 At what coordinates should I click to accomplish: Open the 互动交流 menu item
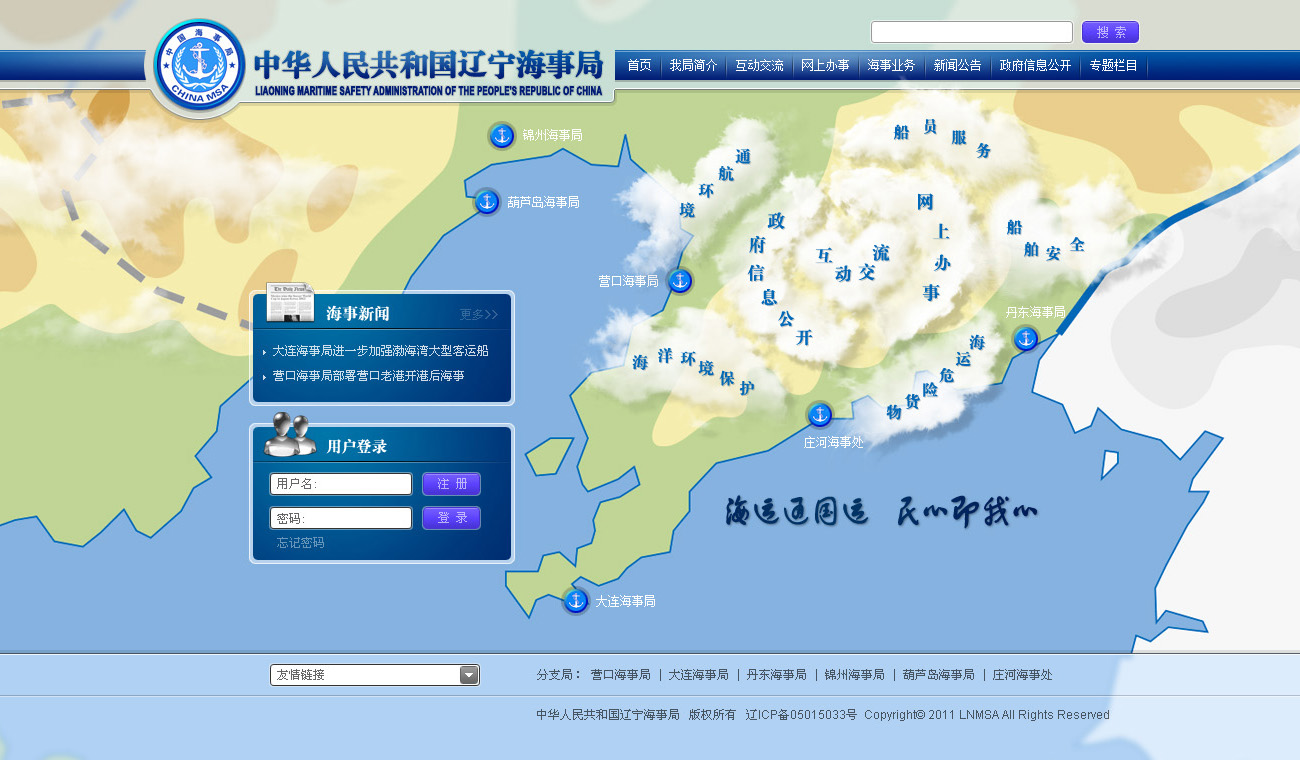759,66
